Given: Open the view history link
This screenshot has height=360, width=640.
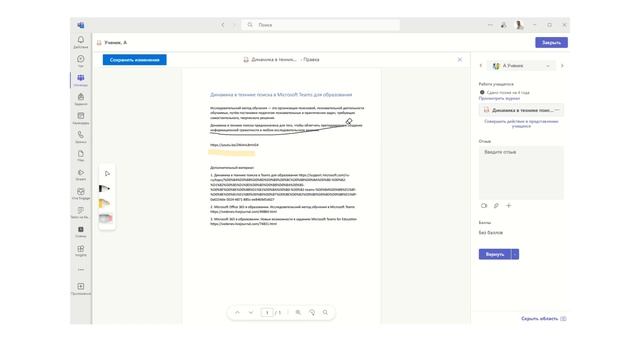Looking at the screenshot, I should pyautogui.click(x=499, y=98).
